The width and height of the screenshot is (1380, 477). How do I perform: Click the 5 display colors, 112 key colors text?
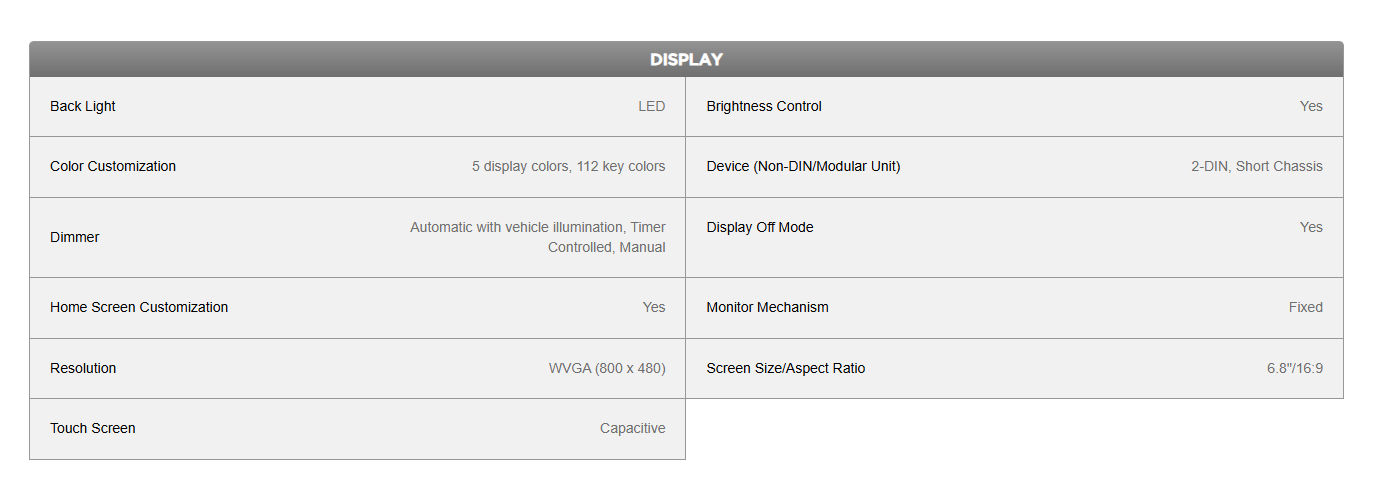pos(569,166)
